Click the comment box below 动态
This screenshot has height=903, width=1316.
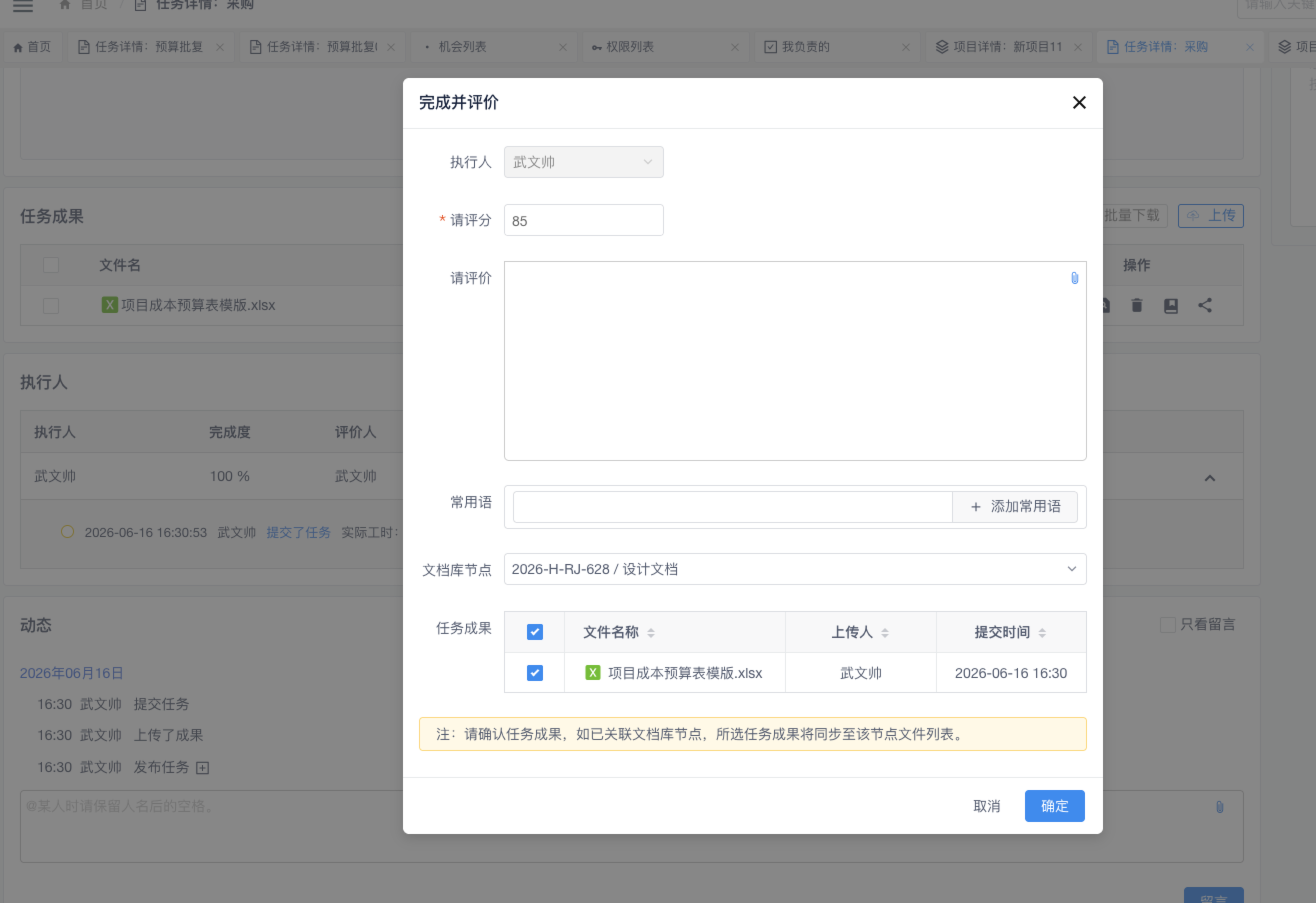coord(632,826)
